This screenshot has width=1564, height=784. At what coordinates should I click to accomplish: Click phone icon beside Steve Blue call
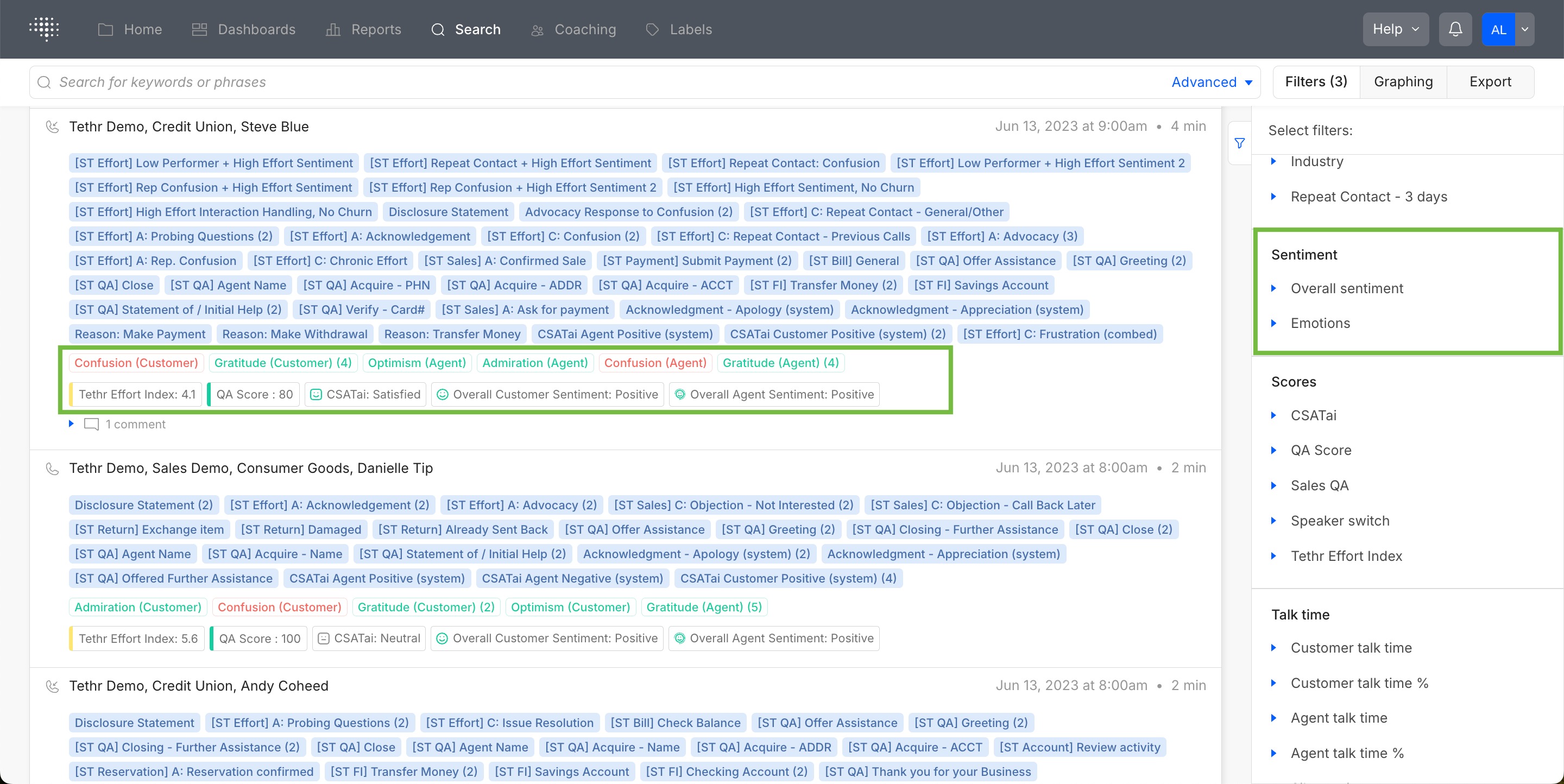click(x=53, y=127)
